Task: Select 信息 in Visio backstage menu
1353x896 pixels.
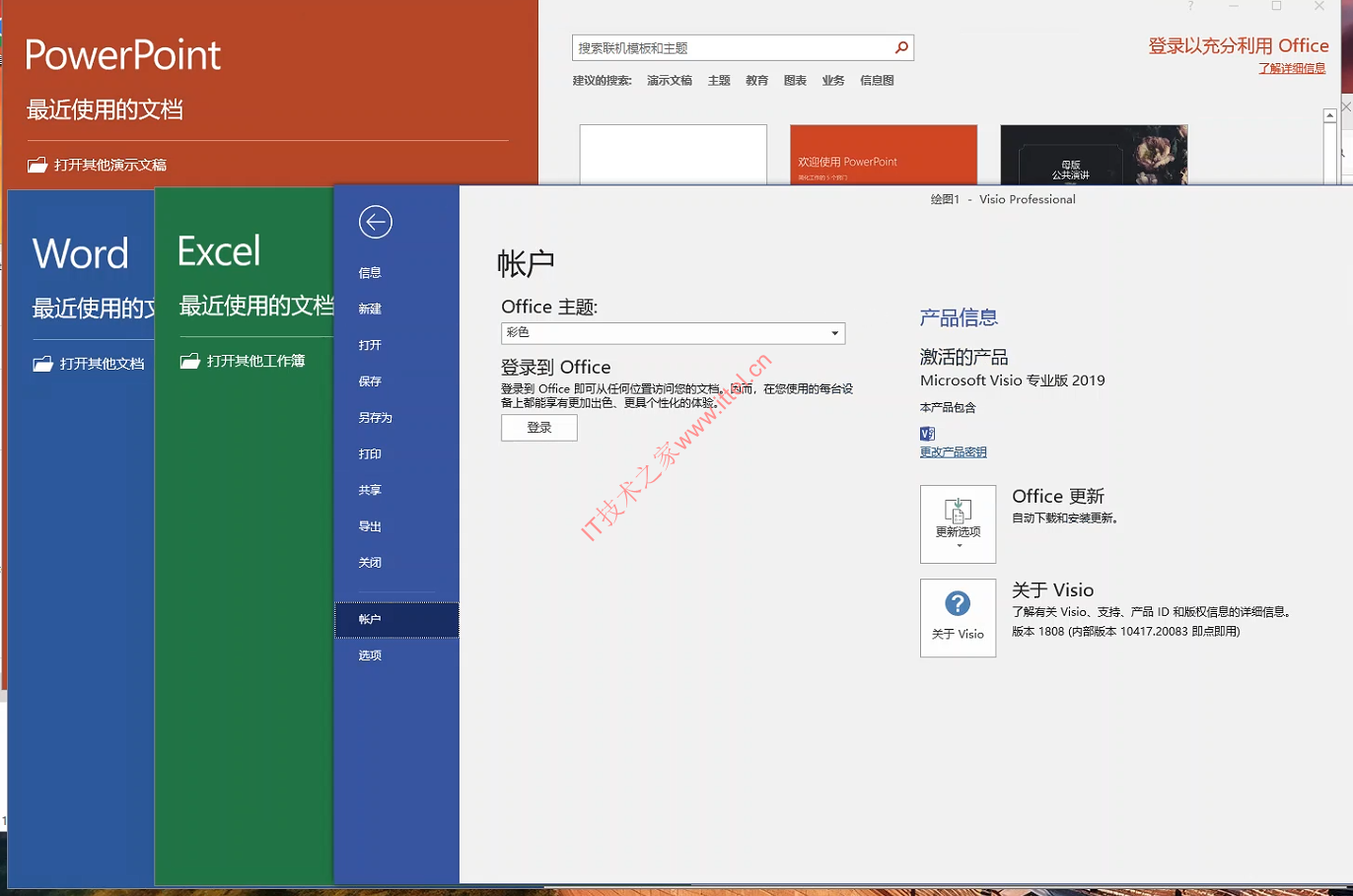Action: pyautogui.click(x=370, y=273)
